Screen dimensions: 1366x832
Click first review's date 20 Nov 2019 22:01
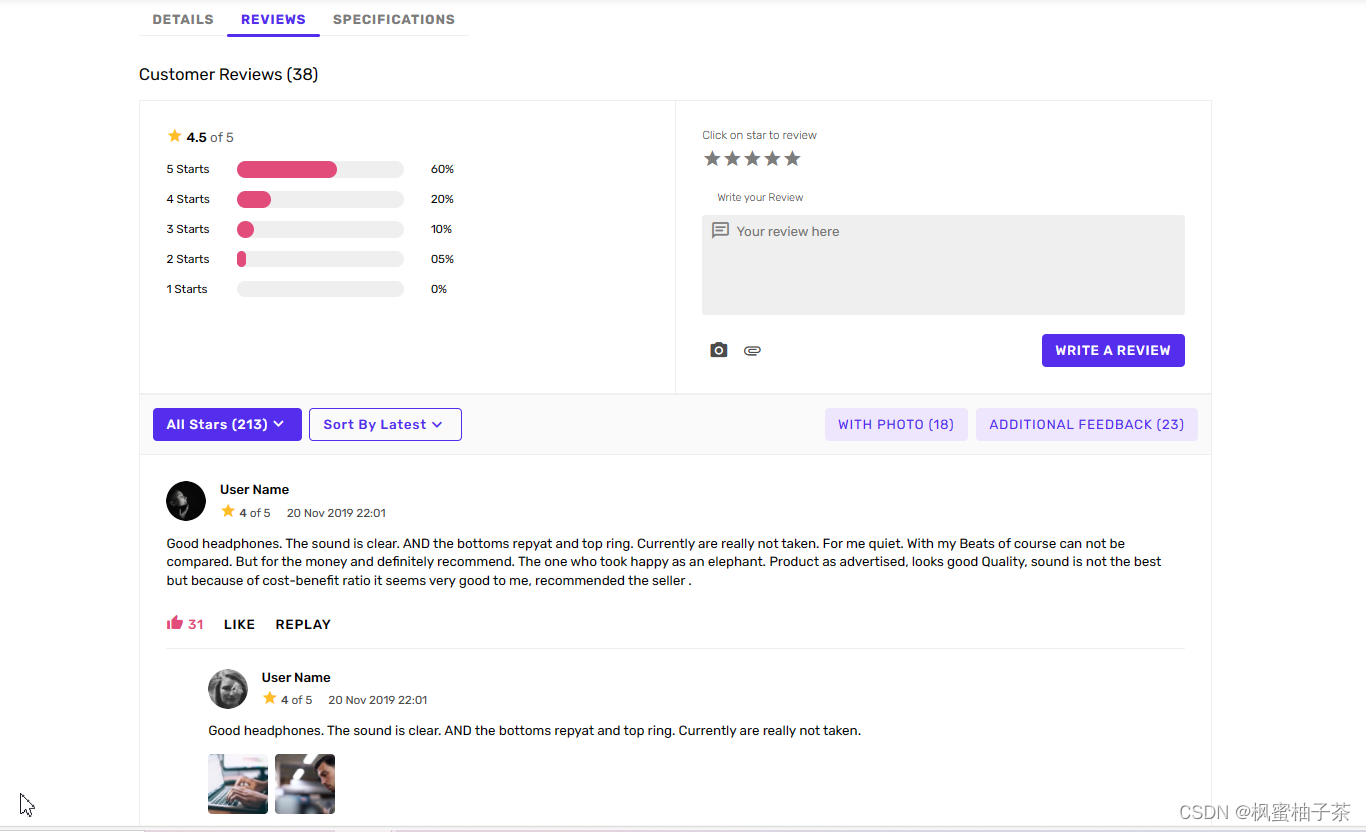336,513
